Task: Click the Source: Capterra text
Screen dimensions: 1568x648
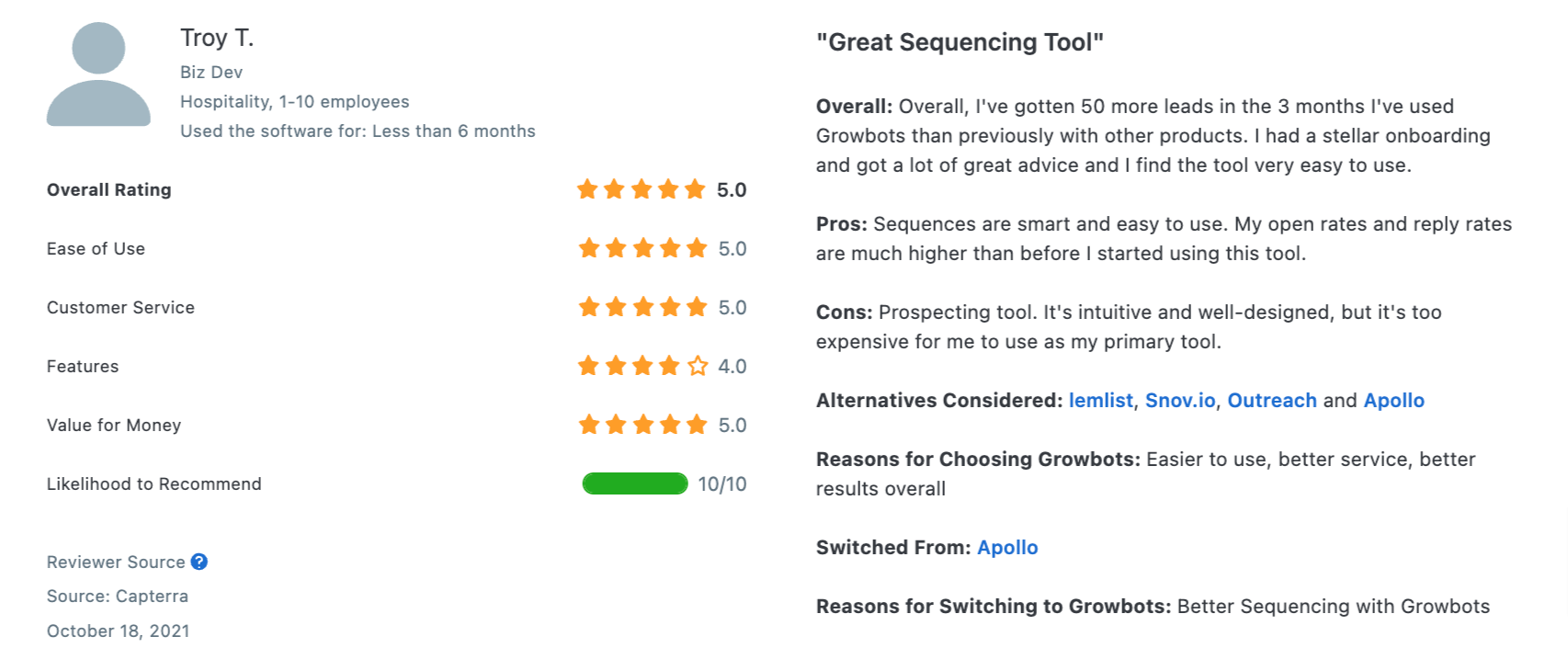Action: (x=118, y=597)
